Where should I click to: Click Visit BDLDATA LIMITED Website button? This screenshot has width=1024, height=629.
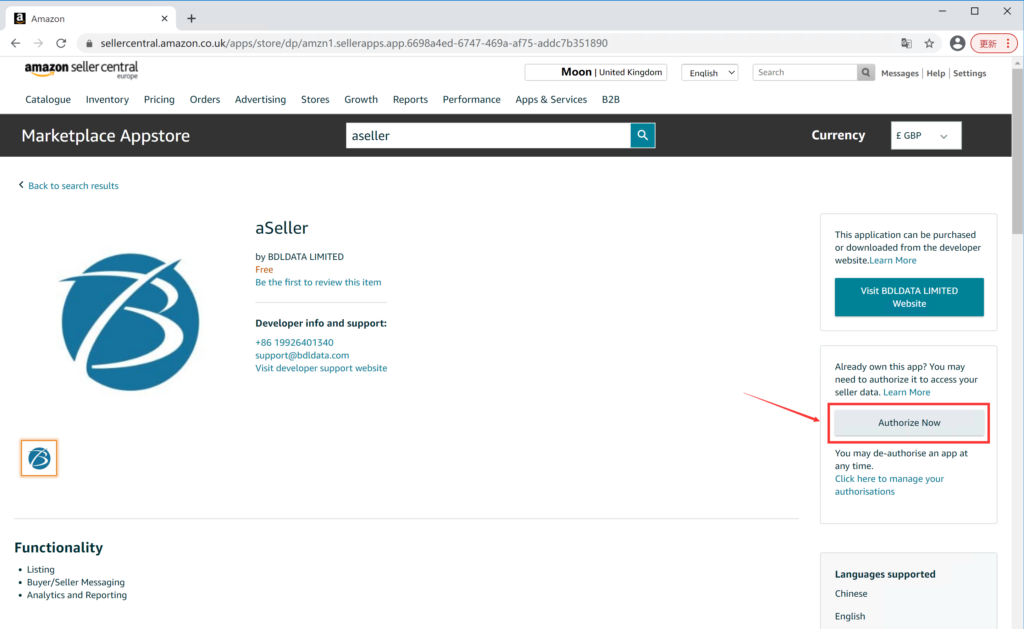point(909,297)
